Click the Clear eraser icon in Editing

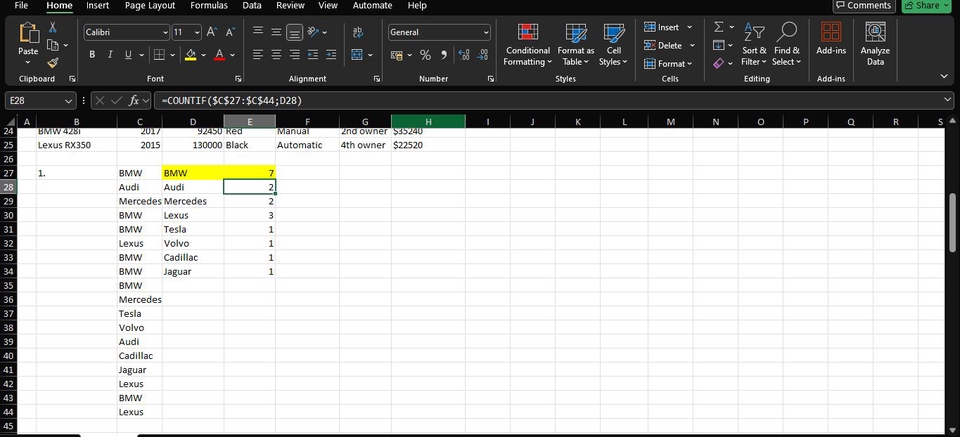[x=719, y=63]
